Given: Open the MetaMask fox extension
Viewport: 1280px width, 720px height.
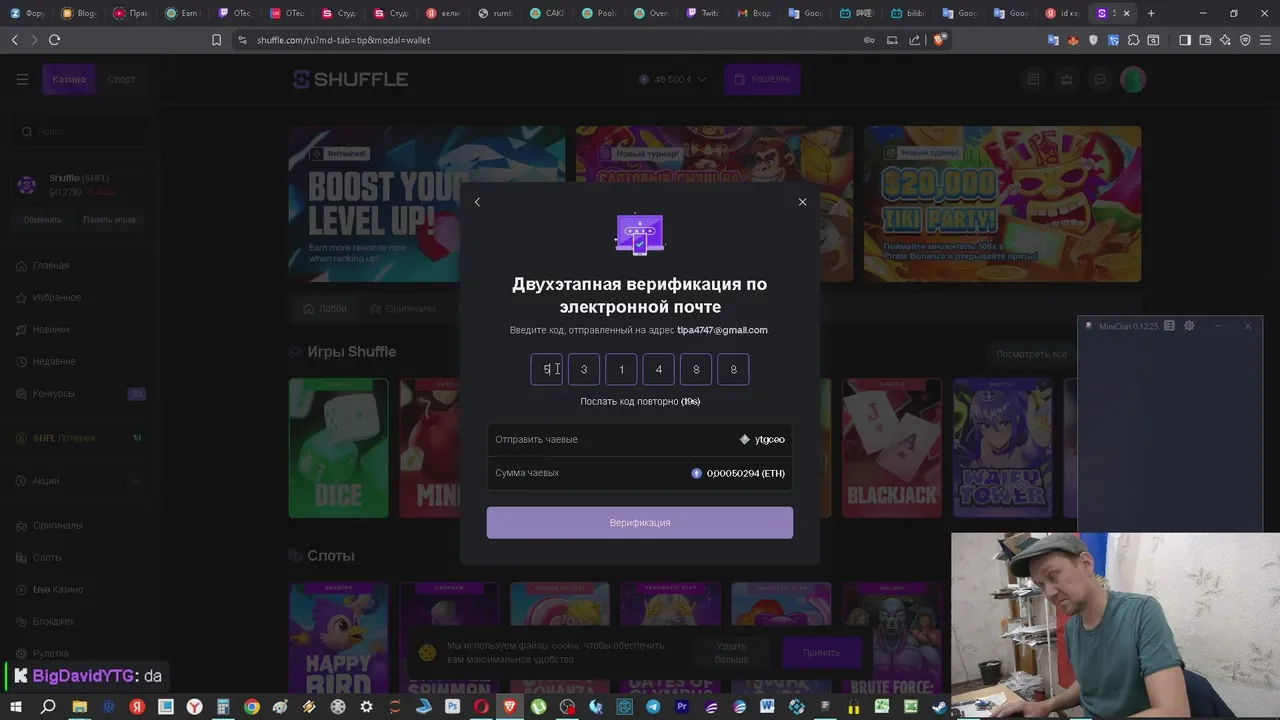Looking at the screenshot, I should [1074, 40].
